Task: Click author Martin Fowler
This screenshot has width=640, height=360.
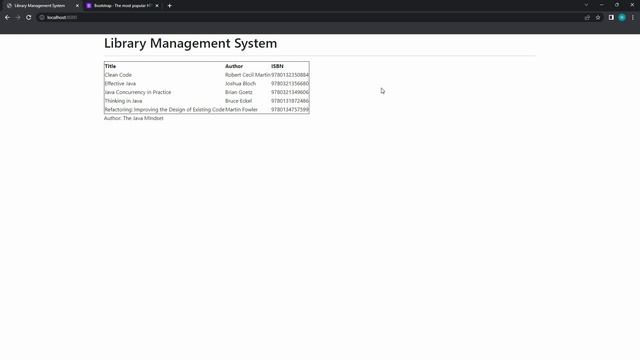Action: tap(242, 110)
